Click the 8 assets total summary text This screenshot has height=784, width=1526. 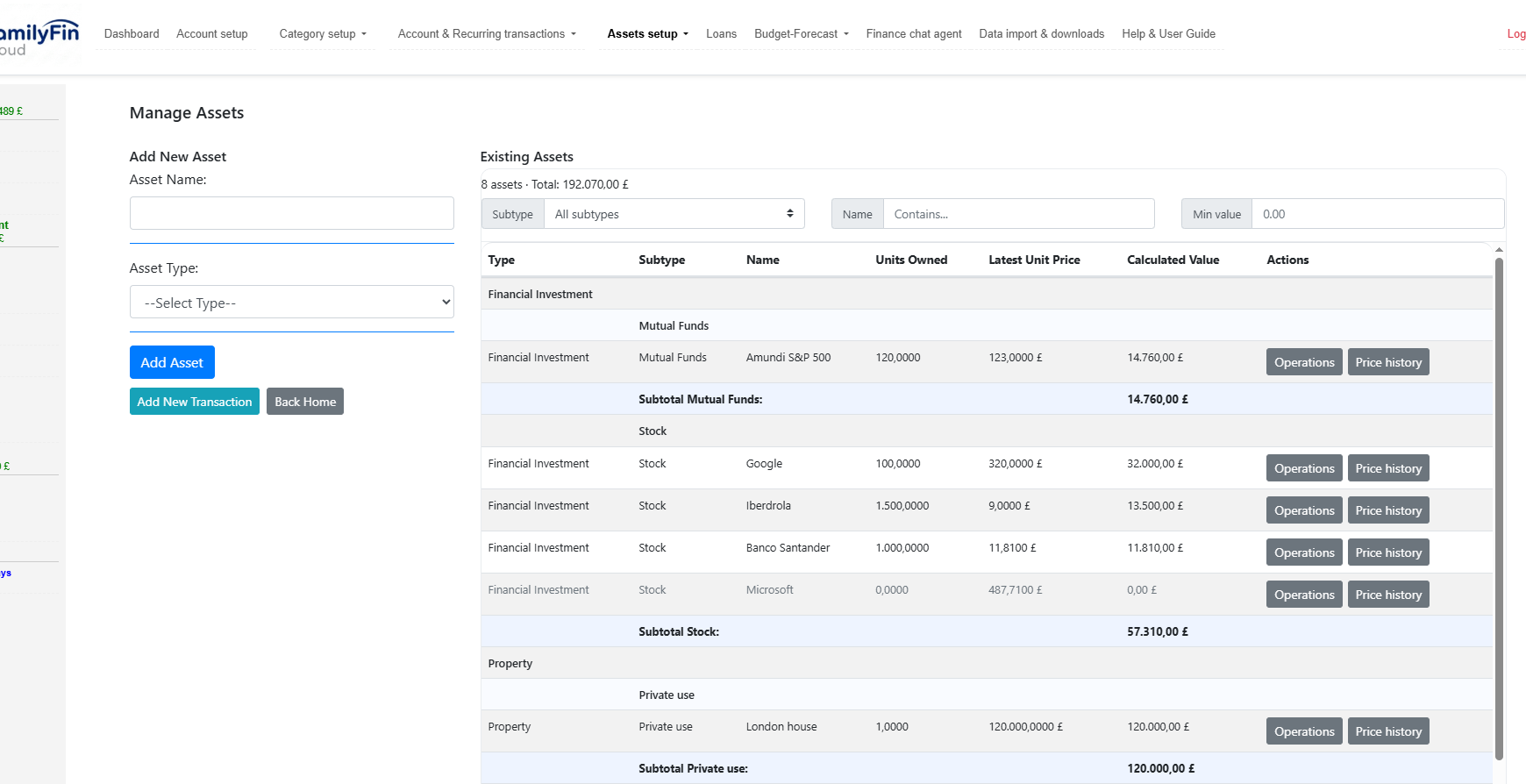[554, 184]
